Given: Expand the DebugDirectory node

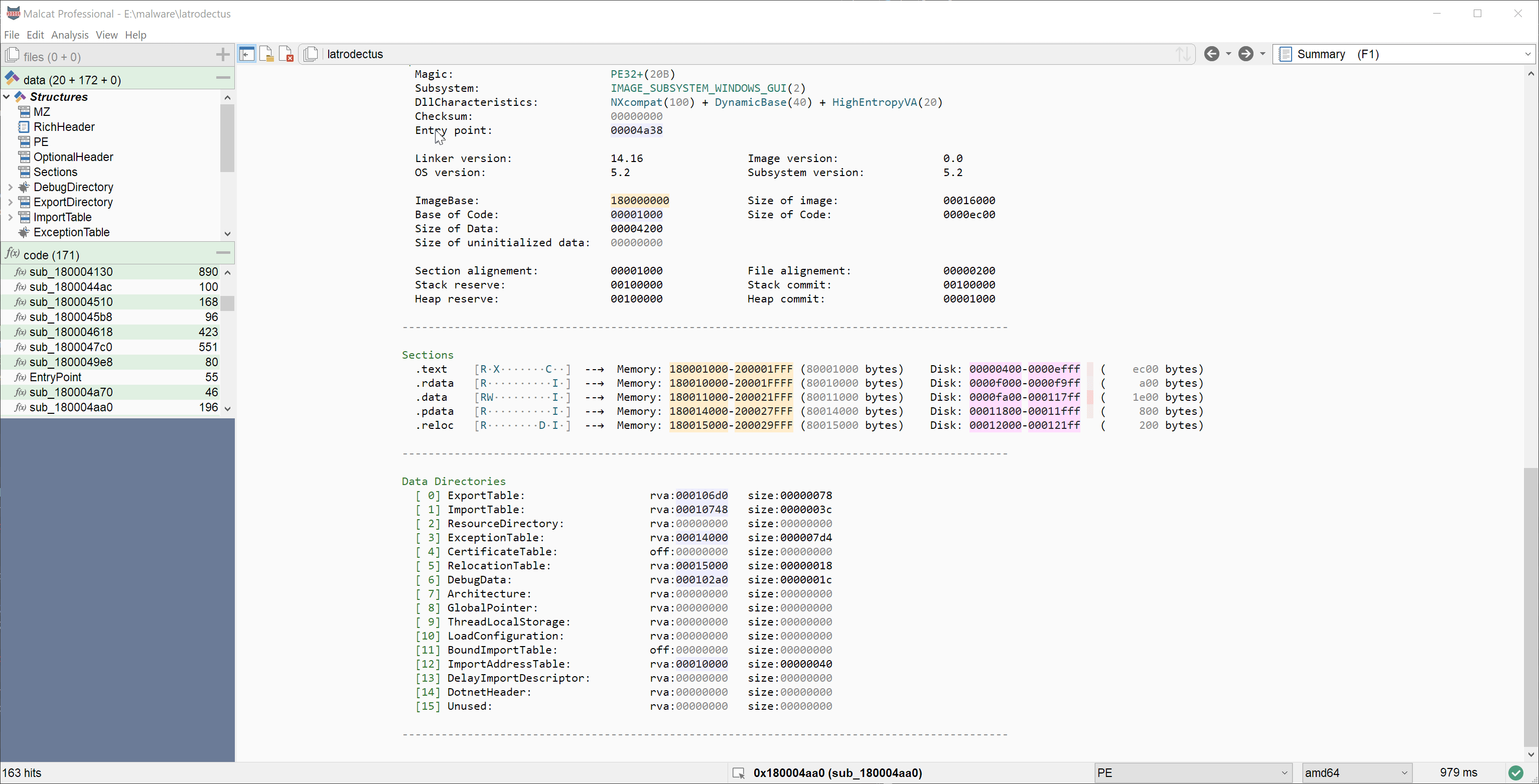Looking at the screenshot, I should point(10,187).
